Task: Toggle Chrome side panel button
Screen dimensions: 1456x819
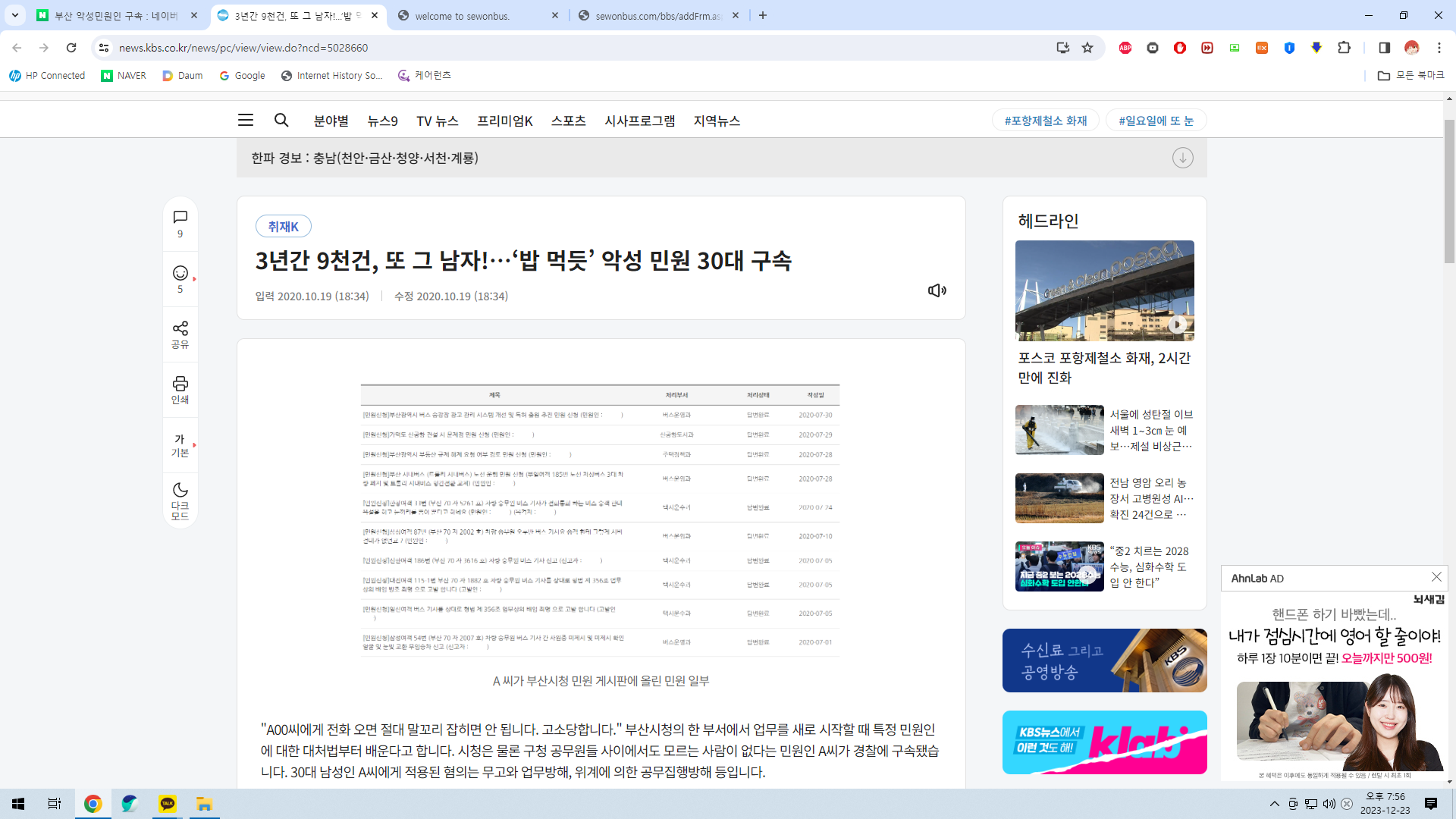Action: click(1384, 48)
